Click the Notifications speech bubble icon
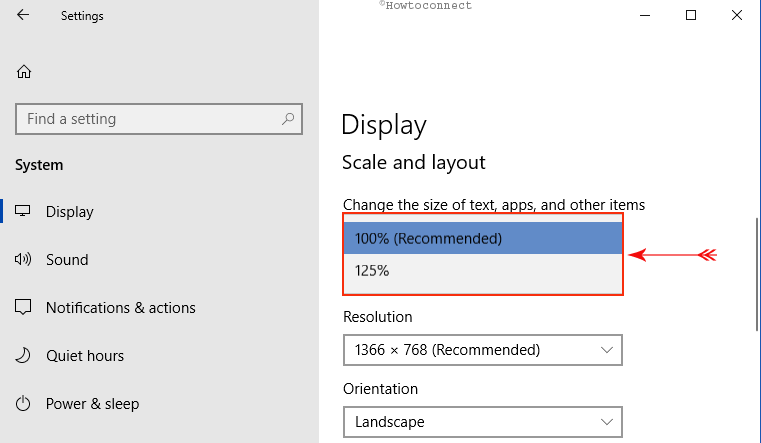This screenshot has height=443, width=761. click(x=23, y=307)
